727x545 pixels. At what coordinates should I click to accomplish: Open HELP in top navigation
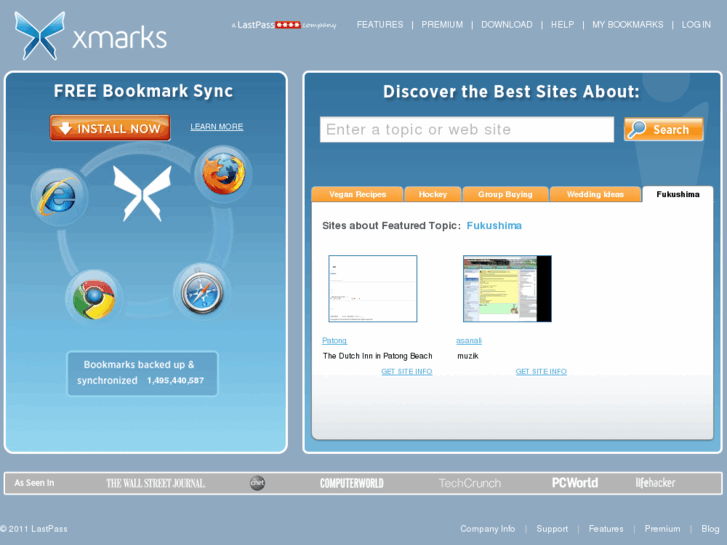click(562, 25)
